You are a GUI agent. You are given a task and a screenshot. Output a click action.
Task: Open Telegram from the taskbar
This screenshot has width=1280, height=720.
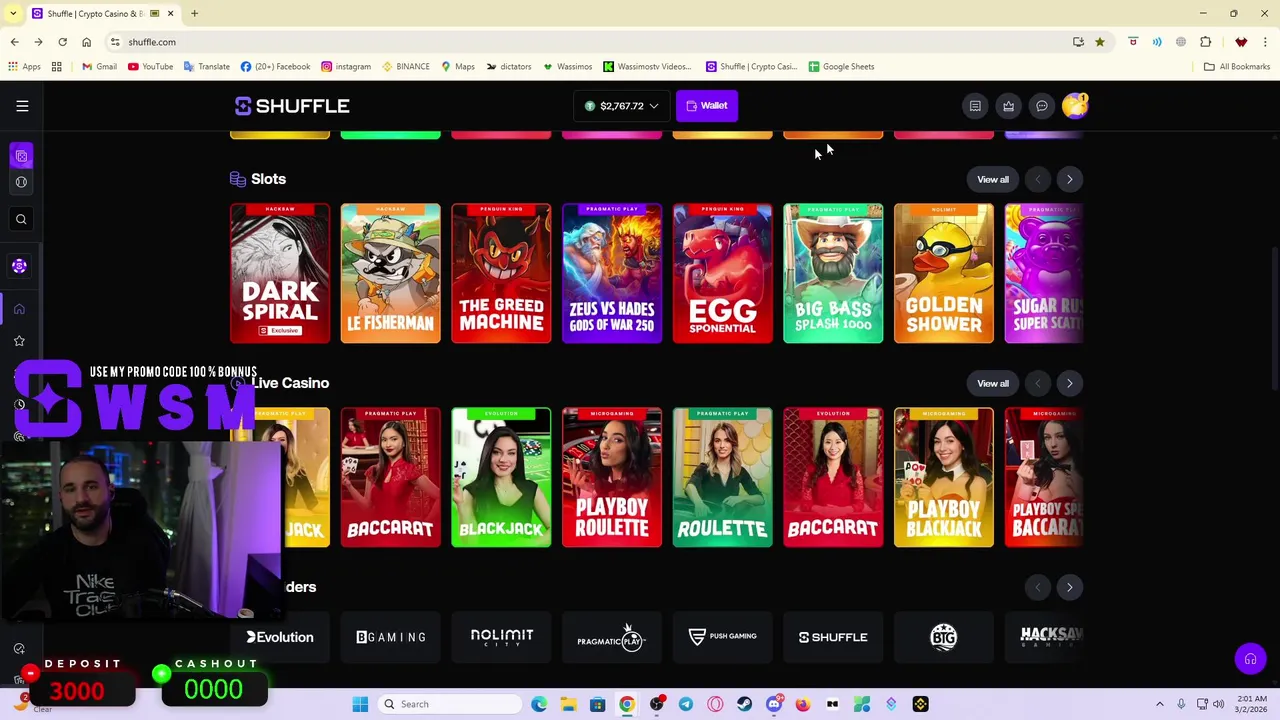coord(686,704)
